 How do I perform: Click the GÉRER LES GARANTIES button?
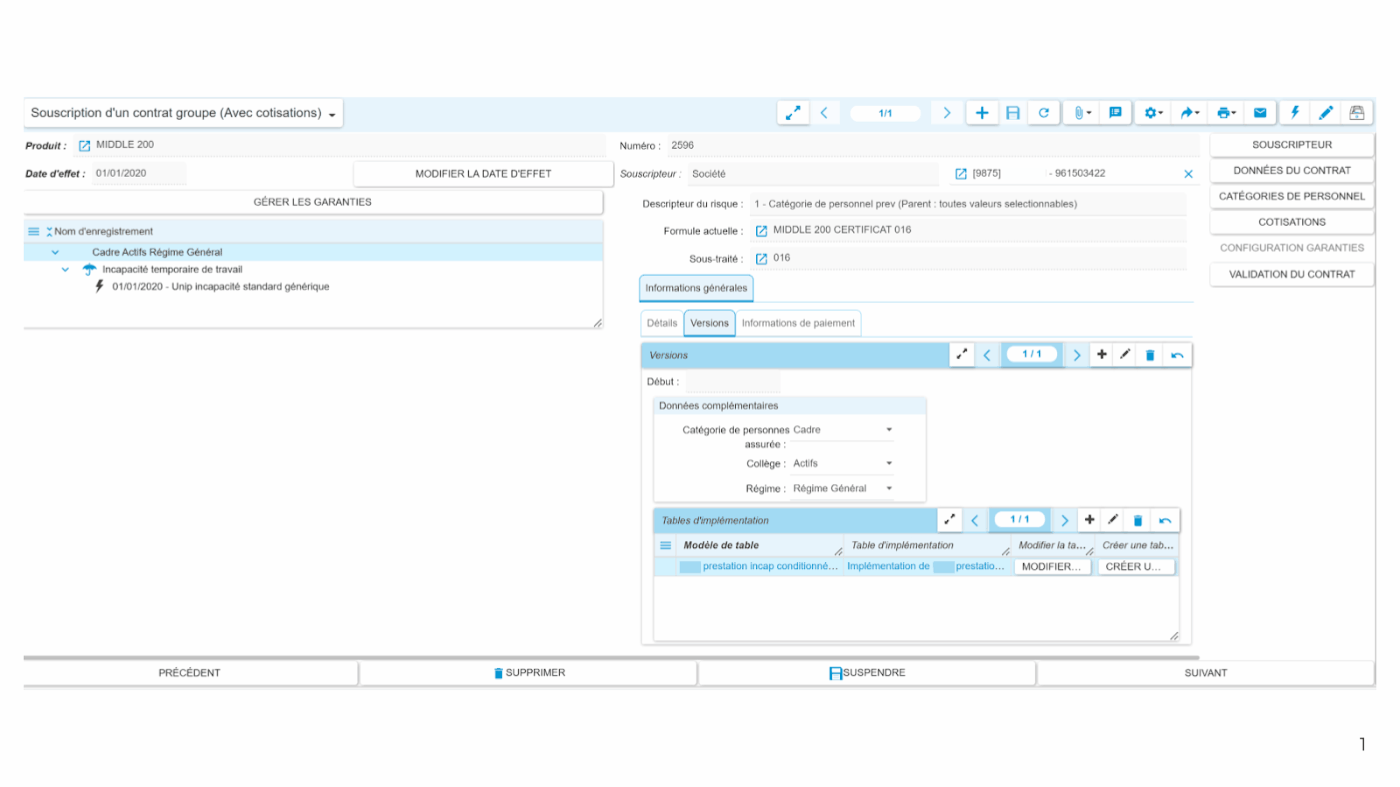pos(312,202)
